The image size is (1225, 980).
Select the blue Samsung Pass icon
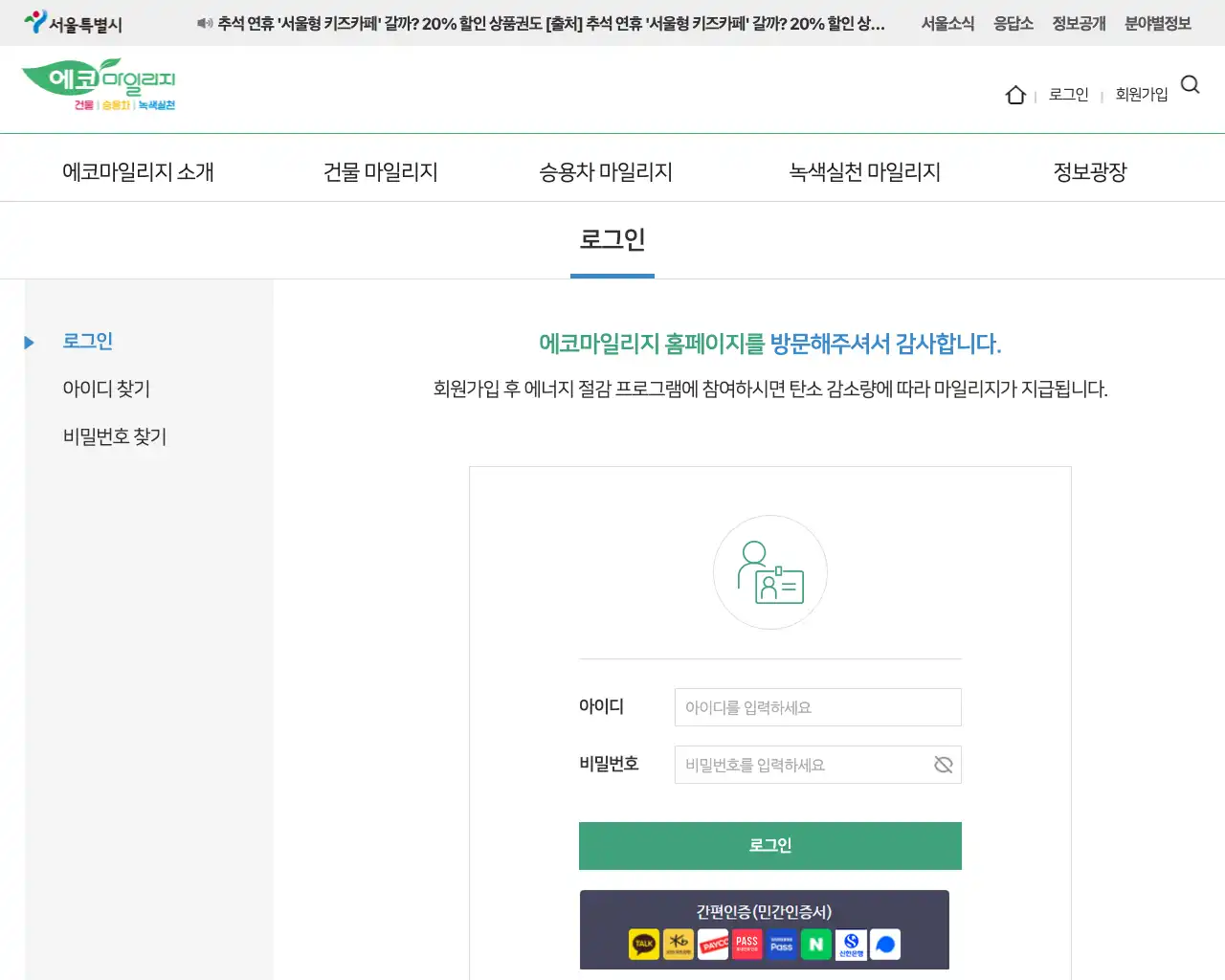782,945
